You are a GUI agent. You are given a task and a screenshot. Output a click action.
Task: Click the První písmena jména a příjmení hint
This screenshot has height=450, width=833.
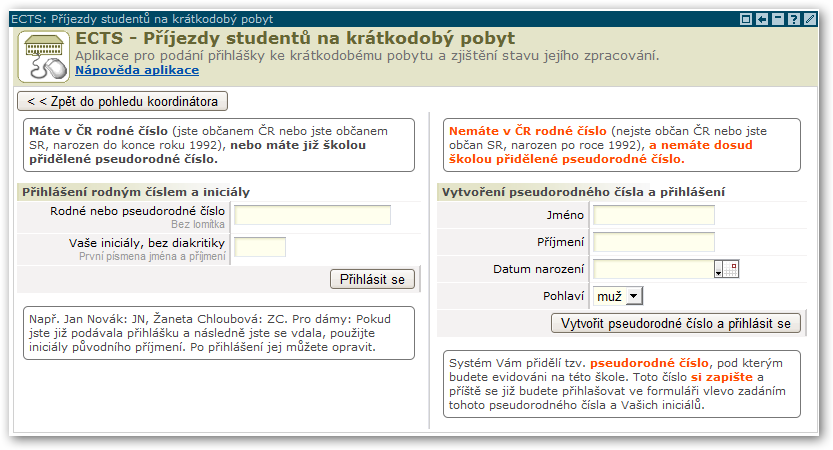coord(152,256)
